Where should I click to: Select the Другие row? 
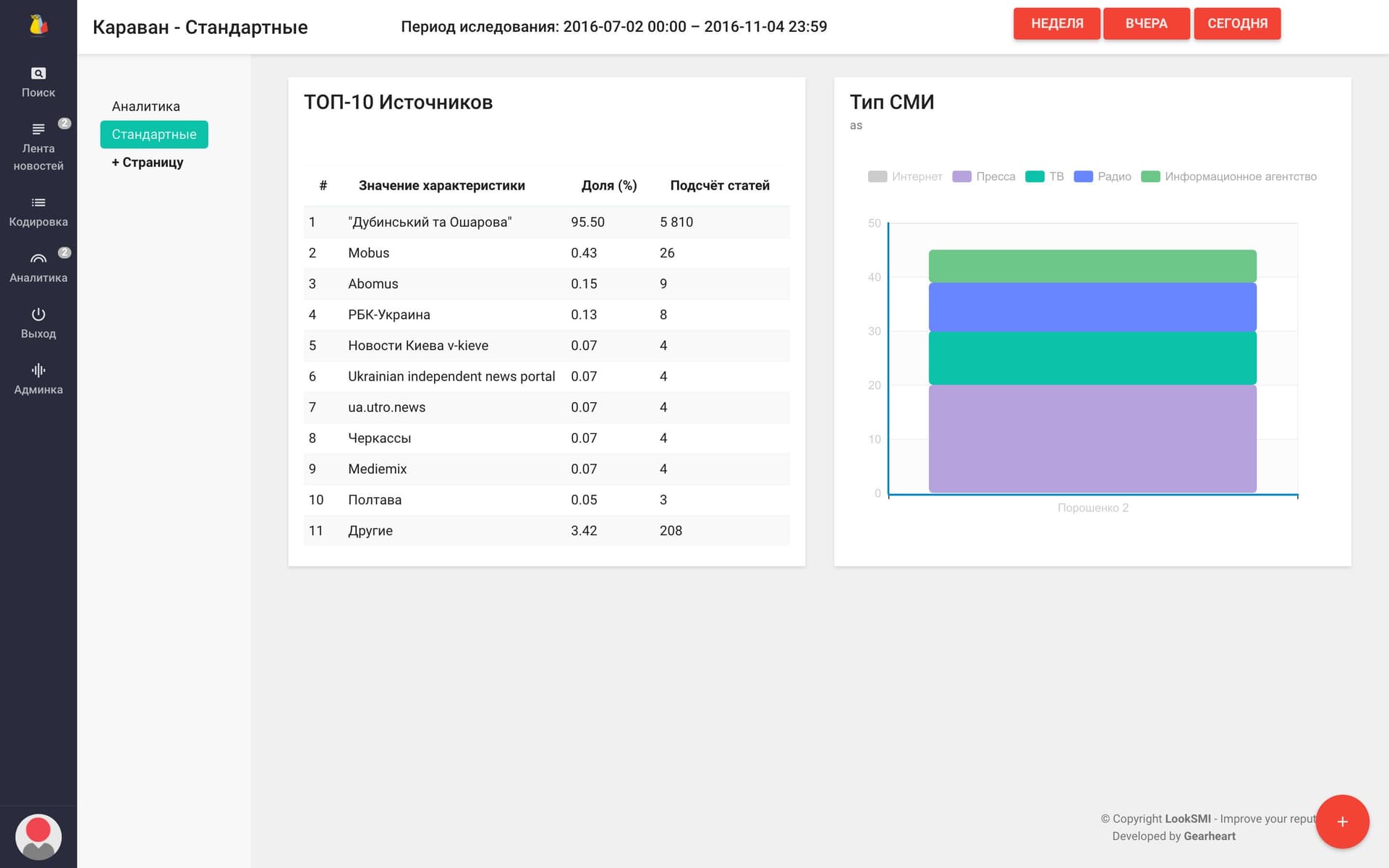click(546, 531)
